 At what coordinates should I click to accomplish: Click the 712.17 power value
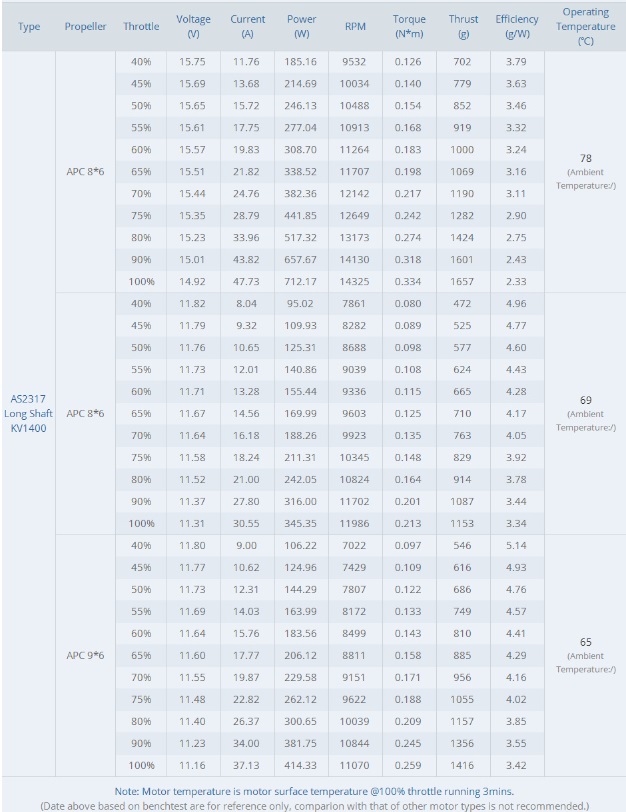point(300,282)
